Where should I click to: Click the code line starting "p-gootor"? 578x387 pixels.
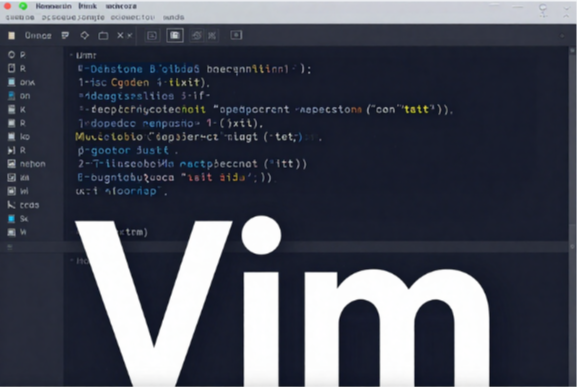[128, 150]
